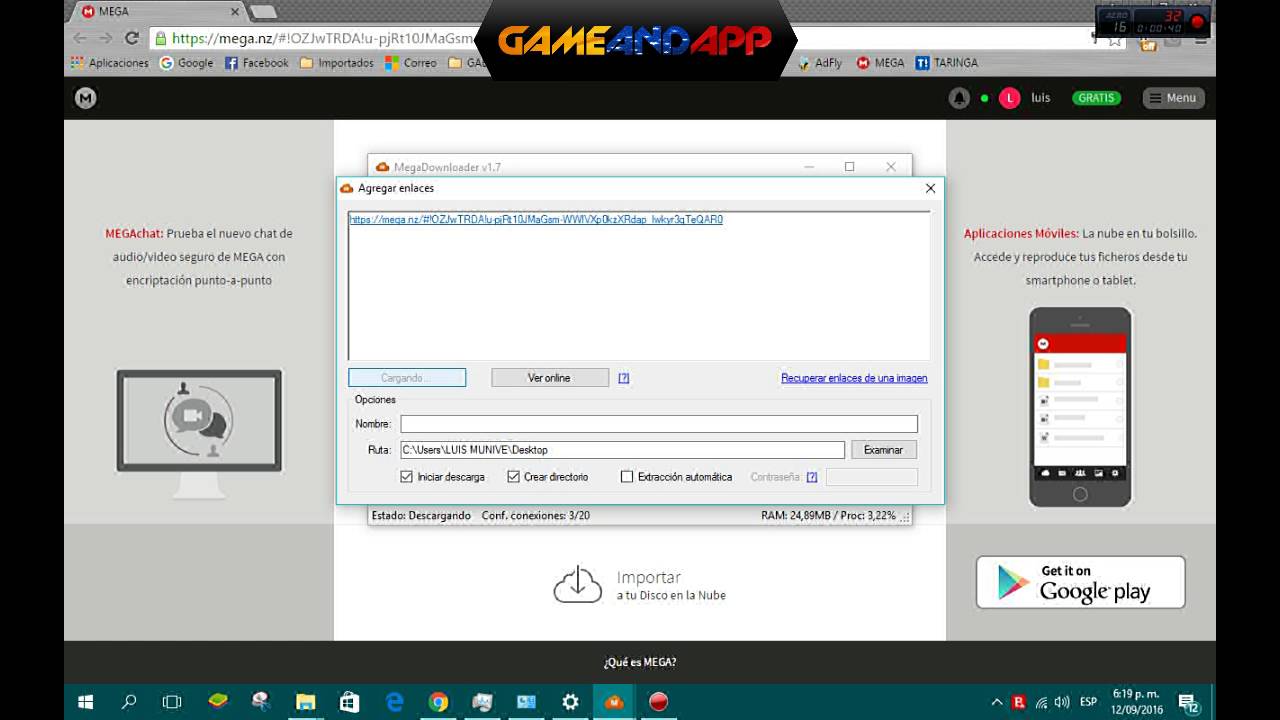Screen dimensions: 1280x720
Task: Select the MEGA browser tab
Action: 155,12
